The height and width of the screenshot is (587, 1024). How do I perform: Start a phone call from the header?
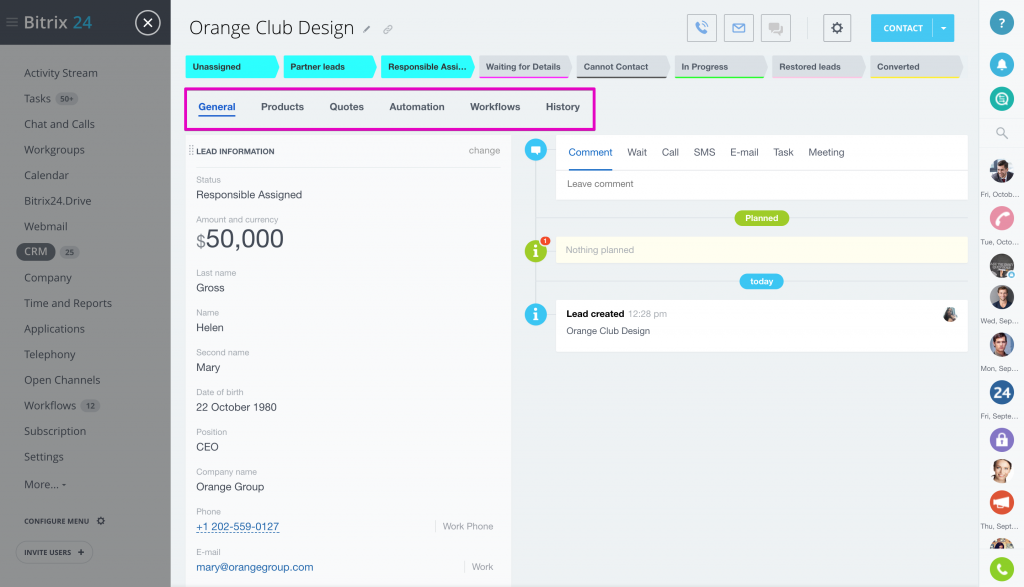pyautogui.click(x=701, y=28)
